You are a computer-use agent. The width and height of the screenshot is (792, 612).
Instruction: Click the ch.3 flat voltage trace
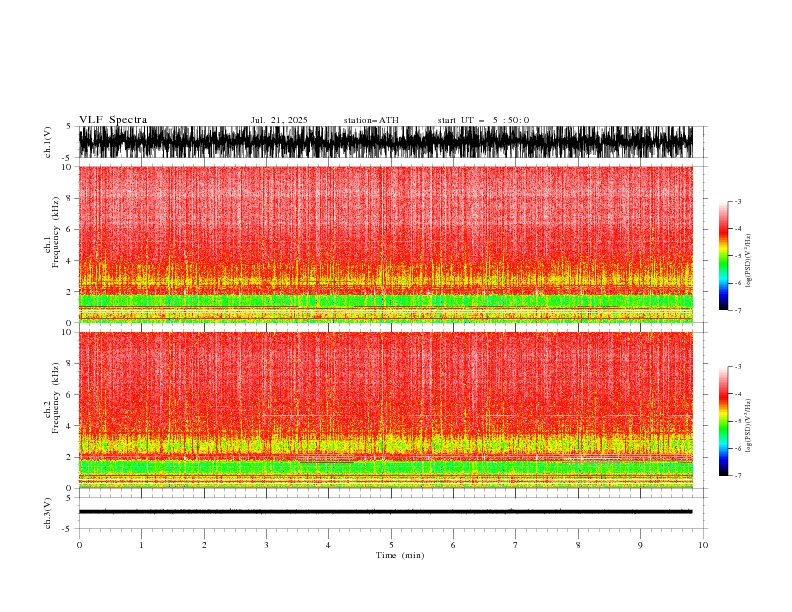(385, 512)
